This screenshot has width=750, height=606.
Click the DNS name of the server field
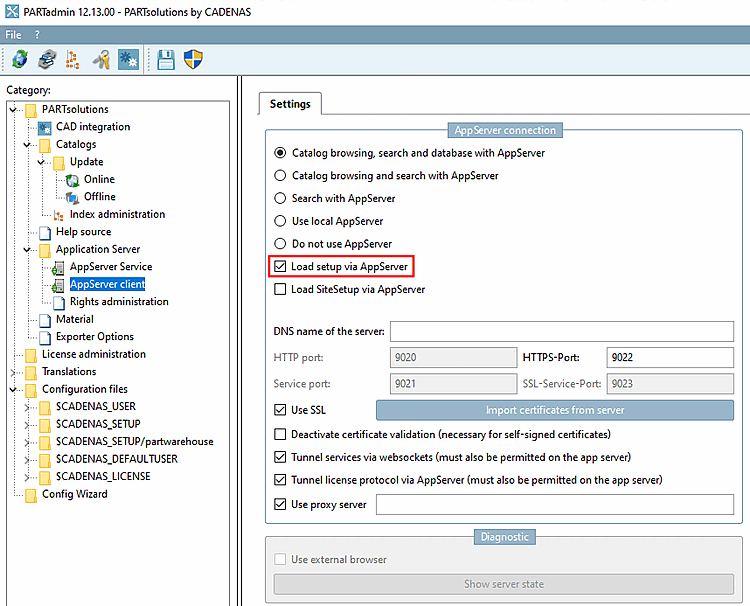[x=562, y=331]
